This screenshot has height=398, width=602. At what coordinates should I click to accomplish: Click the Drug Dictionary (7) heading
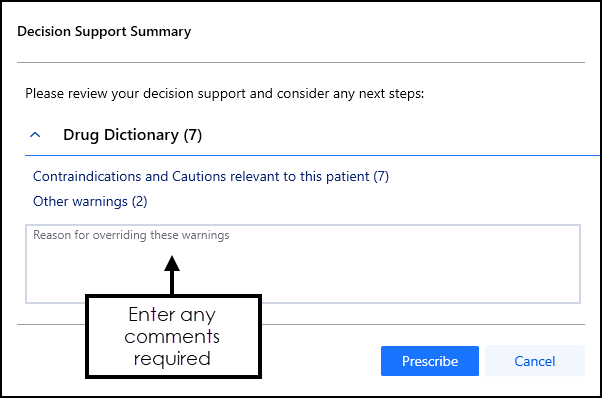pyautogui.click(x=132, y=135)
